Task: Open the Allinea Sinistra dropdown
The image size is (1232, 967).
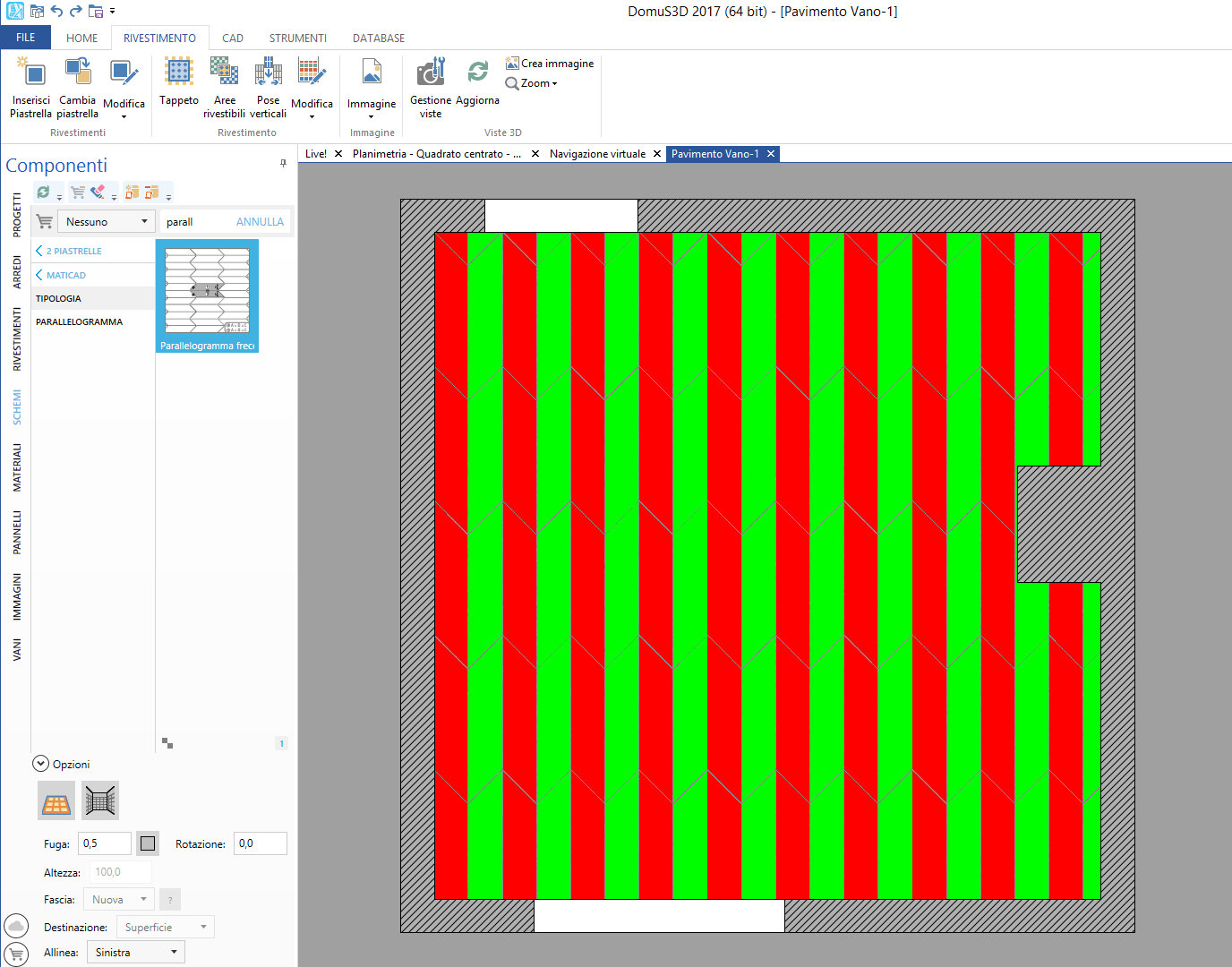Action: tap(136, 953)
